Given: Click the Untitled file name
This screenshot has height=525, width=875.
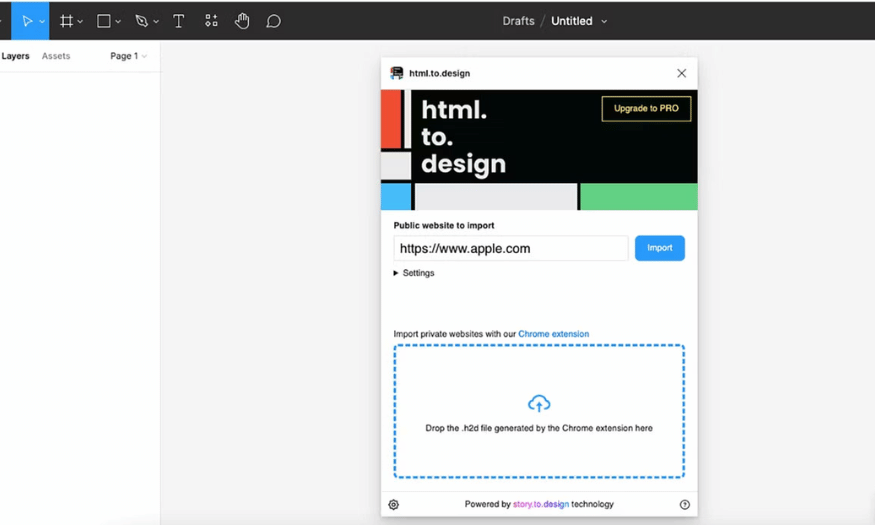Looking at the screenshot, I should click(x=571, y=21).
